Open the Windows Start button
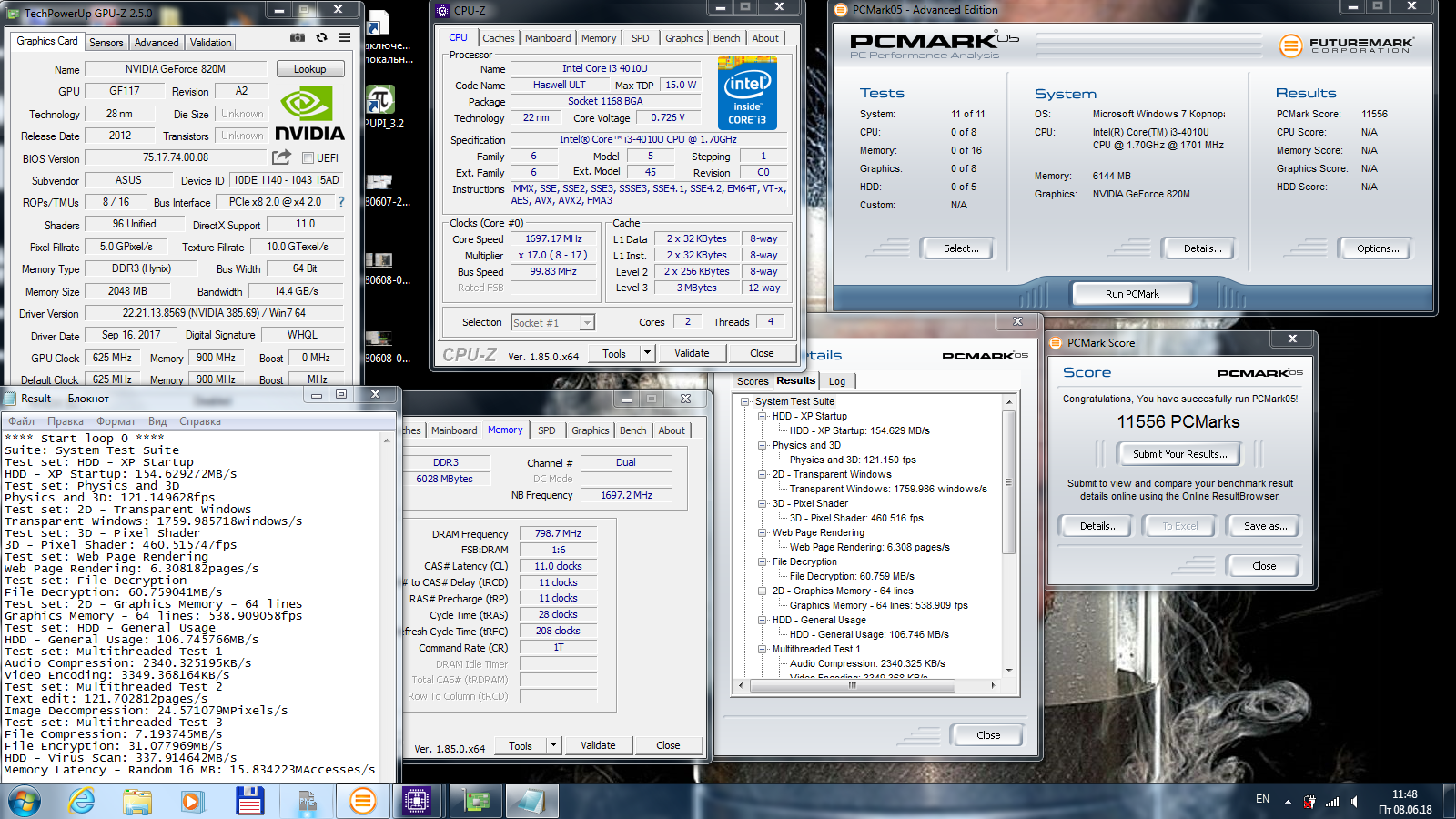The image size is (1456, 819). pos(25,802)
